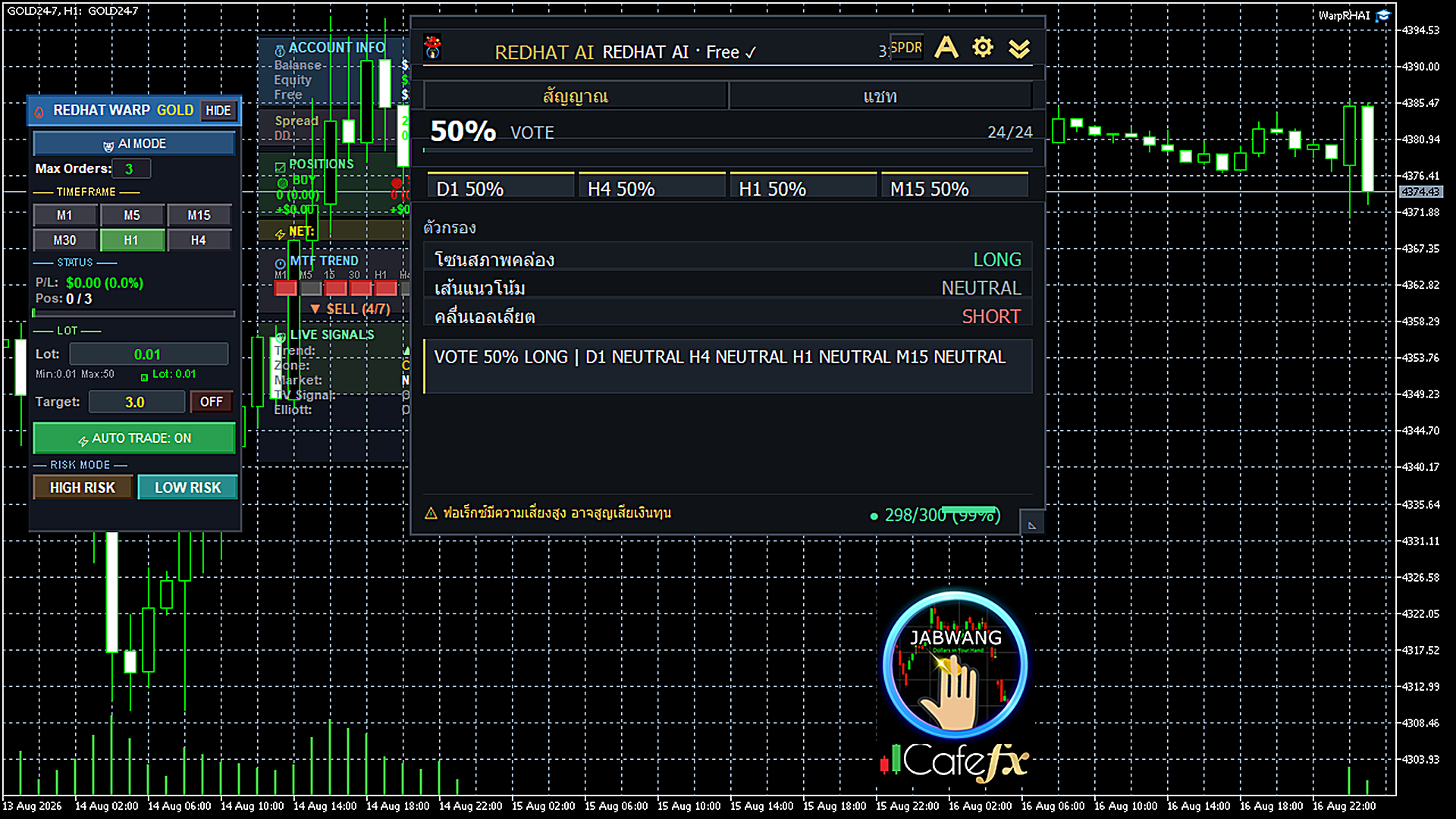Select the M30 timeframe button

(x=64, y=240)
